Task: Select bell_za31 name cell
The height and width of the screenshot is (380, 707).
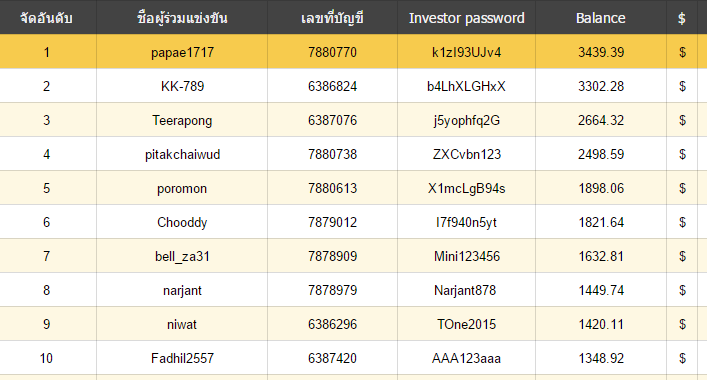Action: coord(182,256)
